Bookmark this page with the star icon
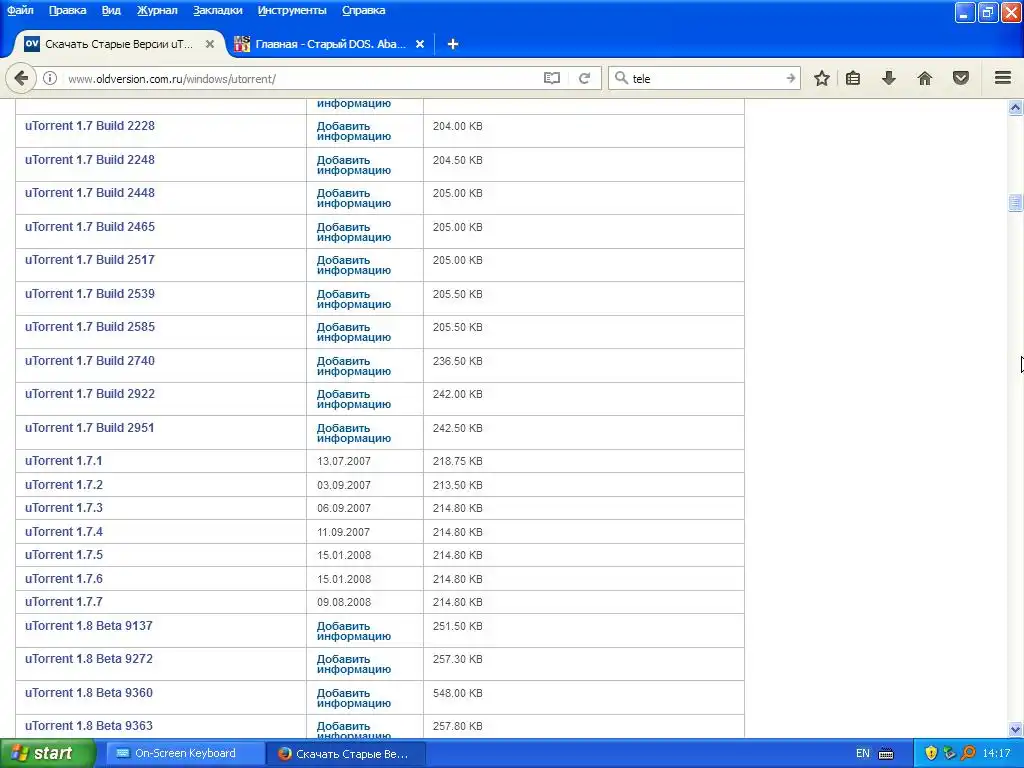The image size is (1024, 768). (822, 78)
